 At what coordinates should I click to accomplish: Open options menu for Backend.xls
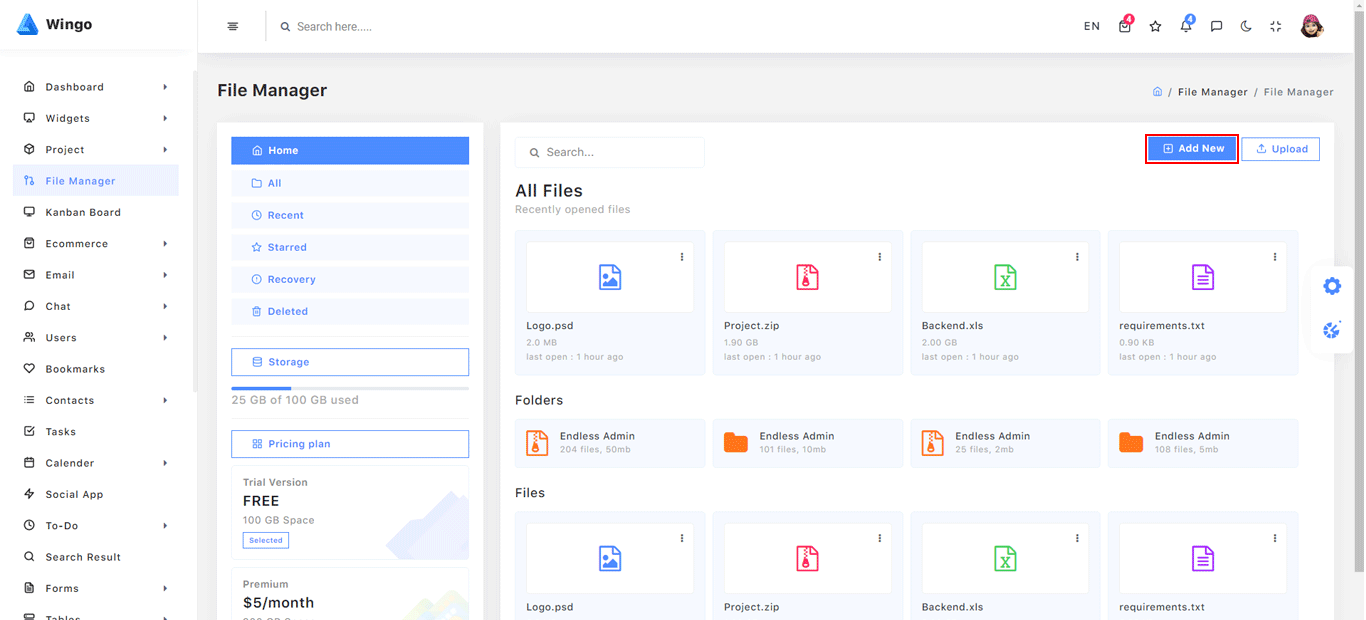click(1077, 257)
